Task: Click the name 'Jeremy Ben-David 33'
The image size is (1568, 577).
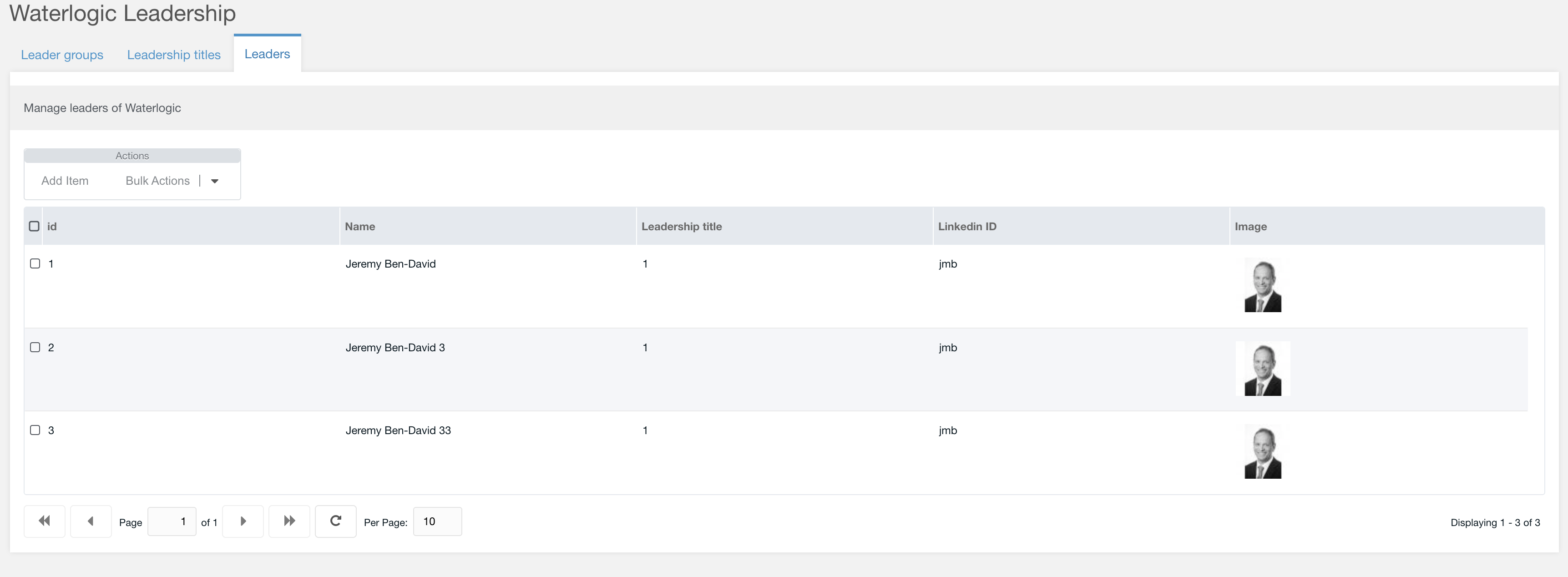Action: pyautogui.click(x=398, y=430)
